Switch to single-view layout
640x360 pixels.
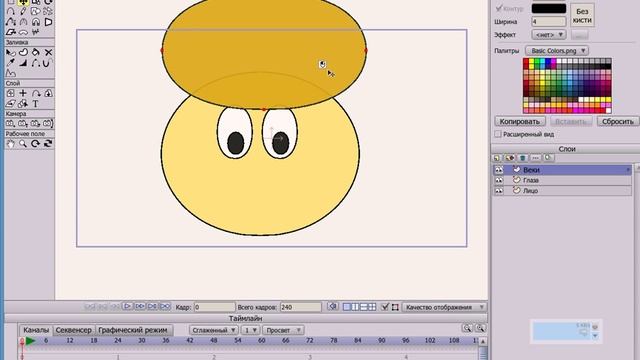(347, 307)
